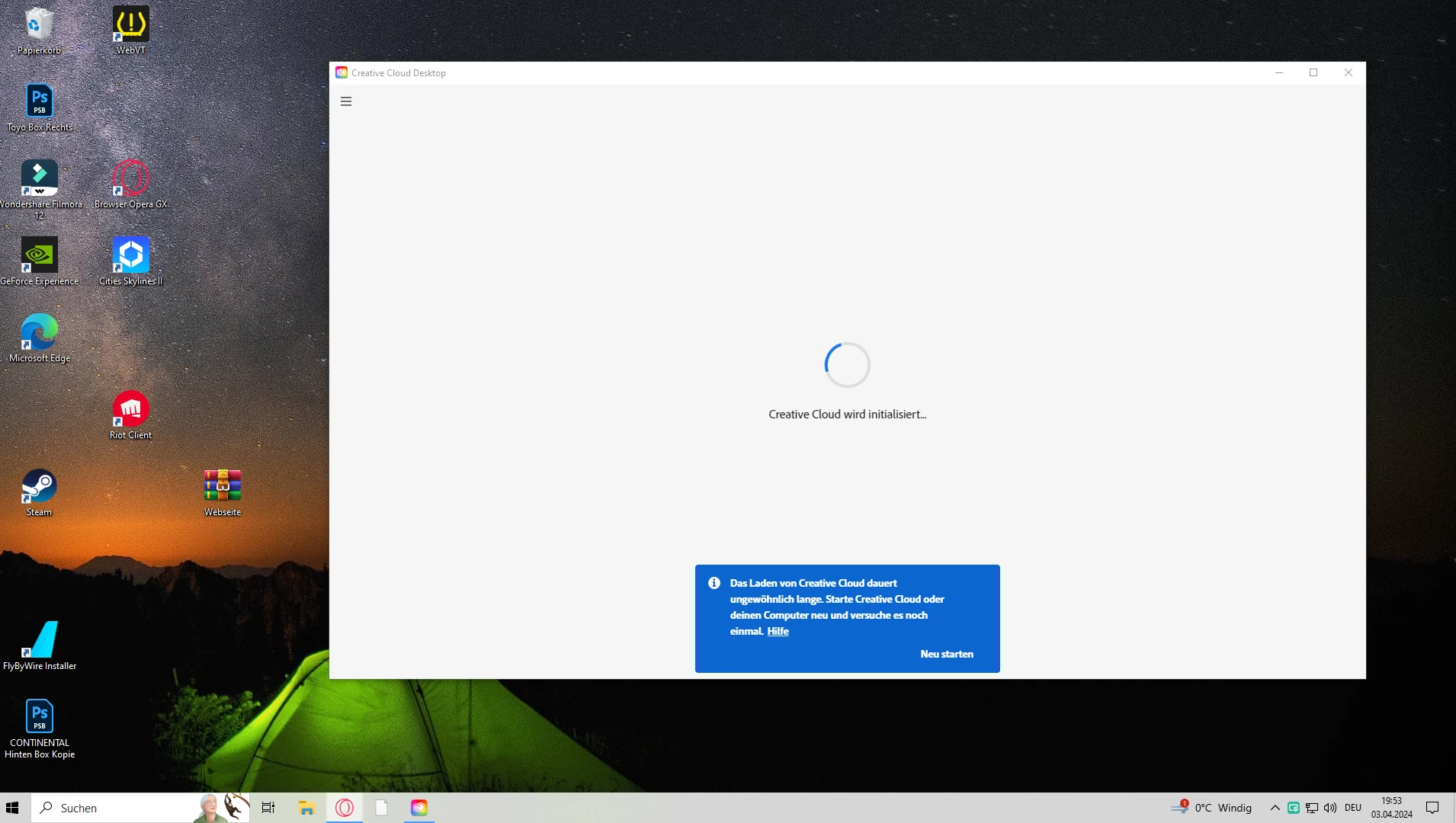The image size is (1456, 823).
Task: Select the Browser Opera GX shortcut
Action: (x=130, y=184)
